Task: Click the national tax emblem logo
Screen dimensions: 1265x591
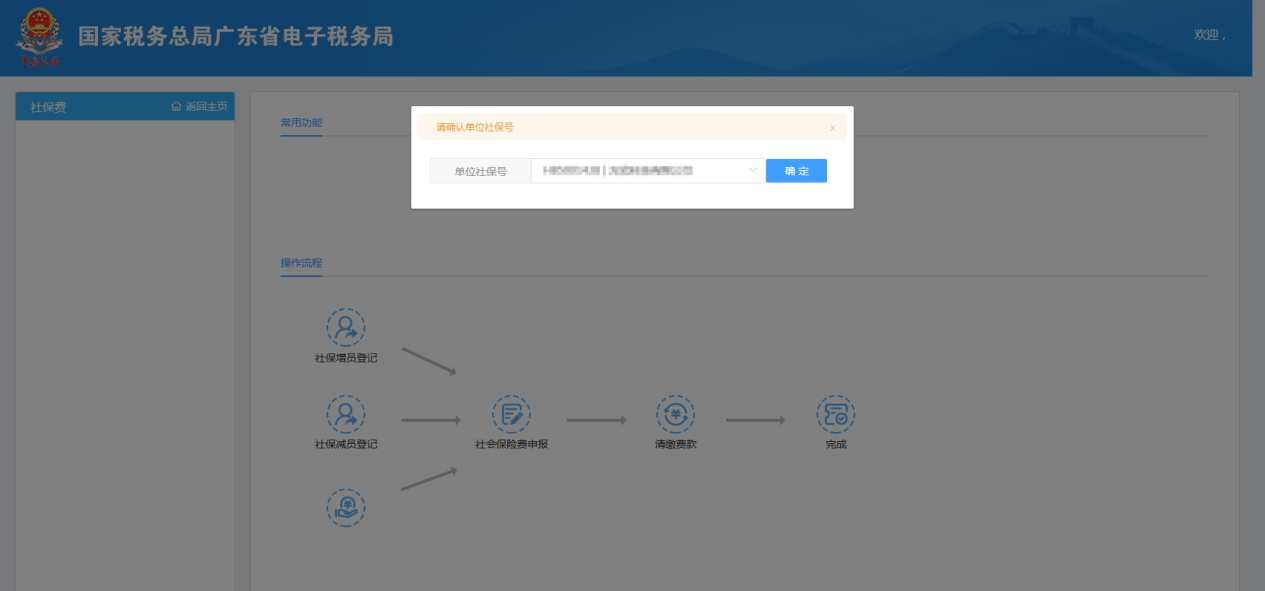Action: click(39, 37)
